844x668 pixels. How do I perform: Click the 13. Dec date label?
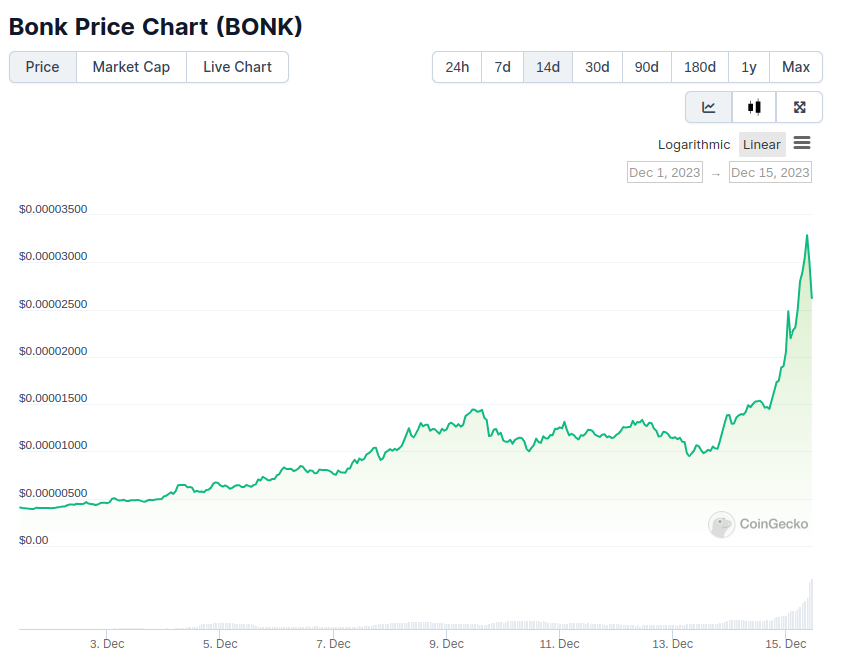tap(672, 644)
